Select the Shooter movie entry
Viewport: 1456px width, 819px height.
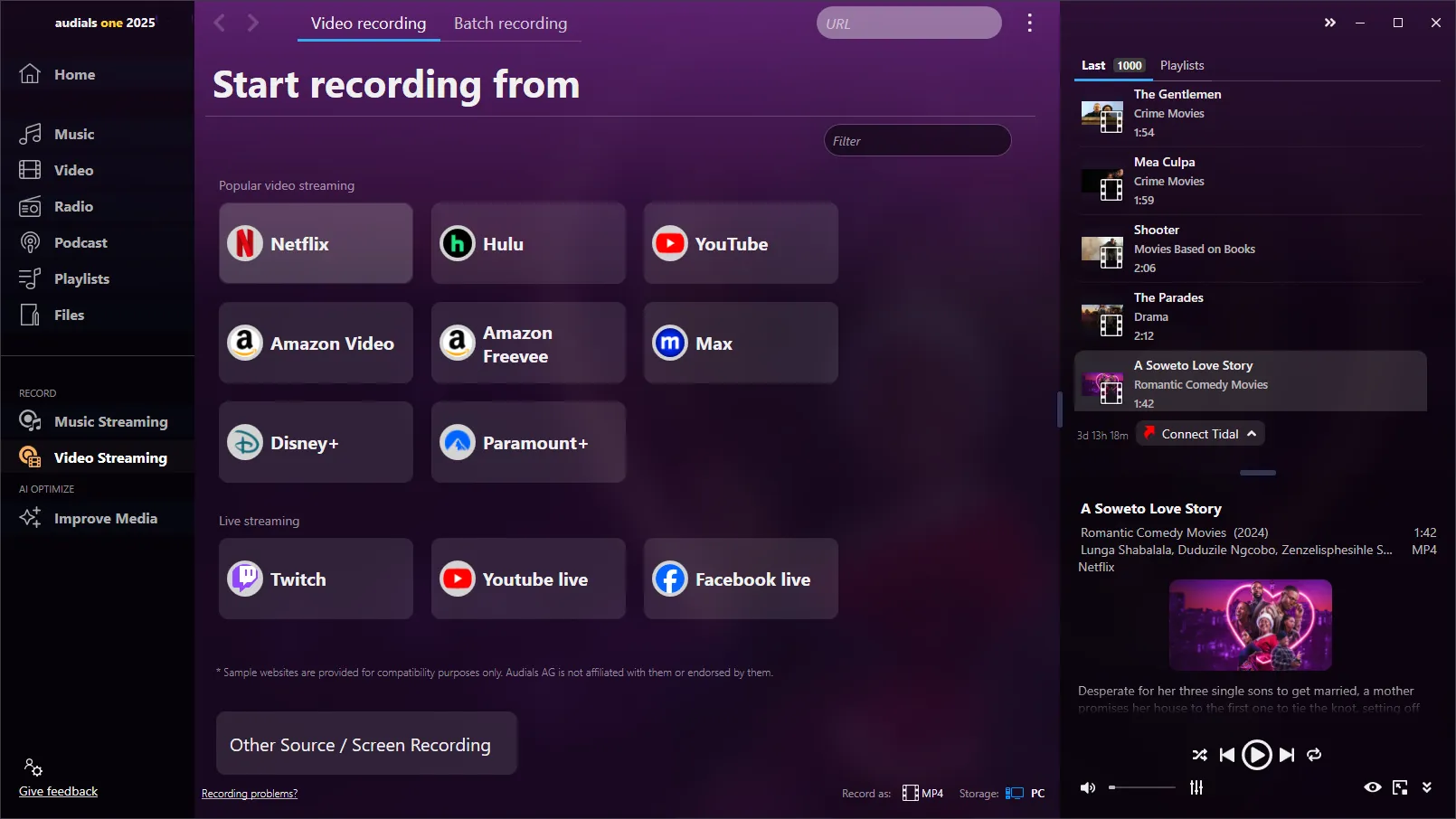pyautogui.click(x=1250, y=249)
